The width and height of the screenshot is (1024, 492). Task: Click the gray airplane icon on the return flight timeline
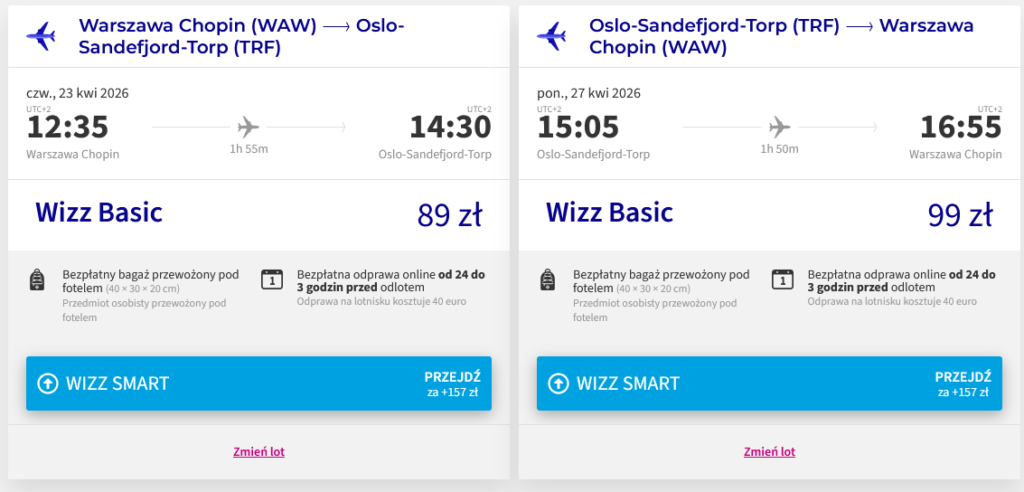point(779,127)
